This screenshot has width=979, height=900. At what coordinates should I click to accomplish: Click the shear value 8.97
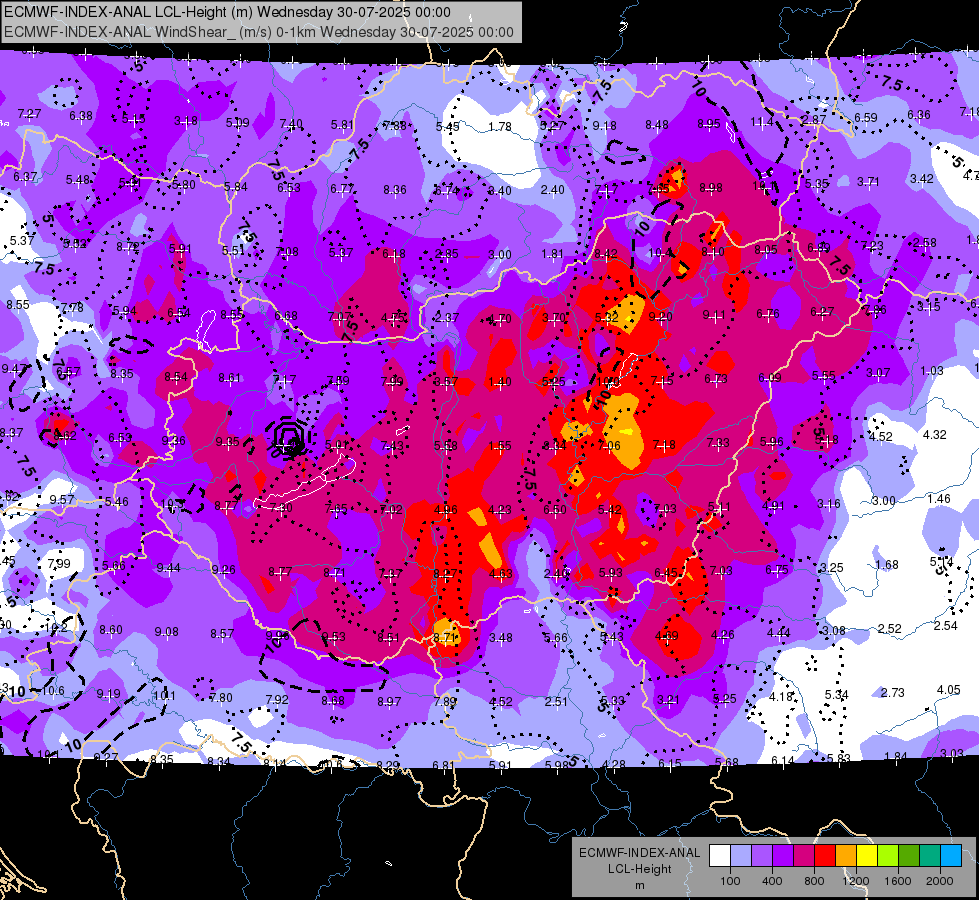coord(389,702)
